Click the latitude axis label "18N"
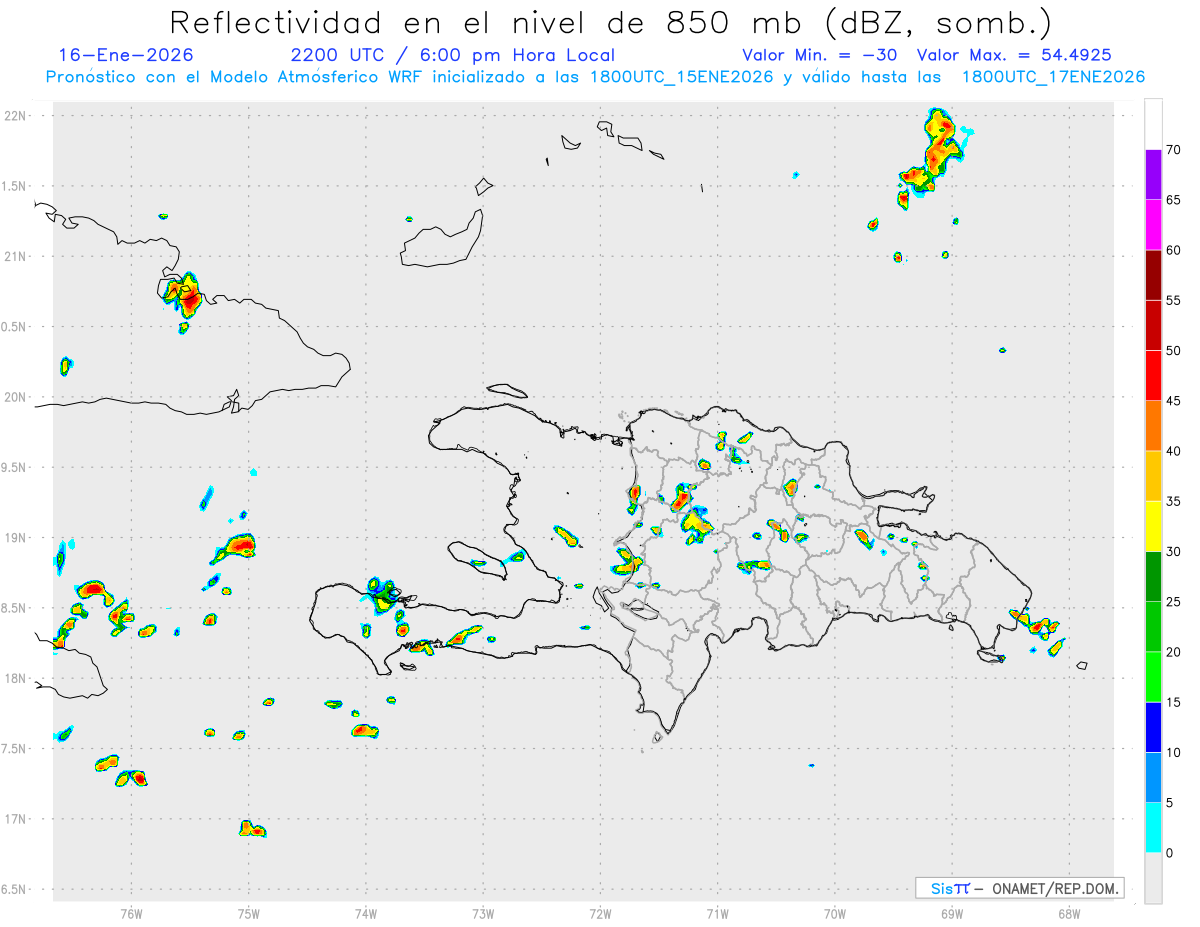This screenshot has width=1200, height=927. [17, 678]
